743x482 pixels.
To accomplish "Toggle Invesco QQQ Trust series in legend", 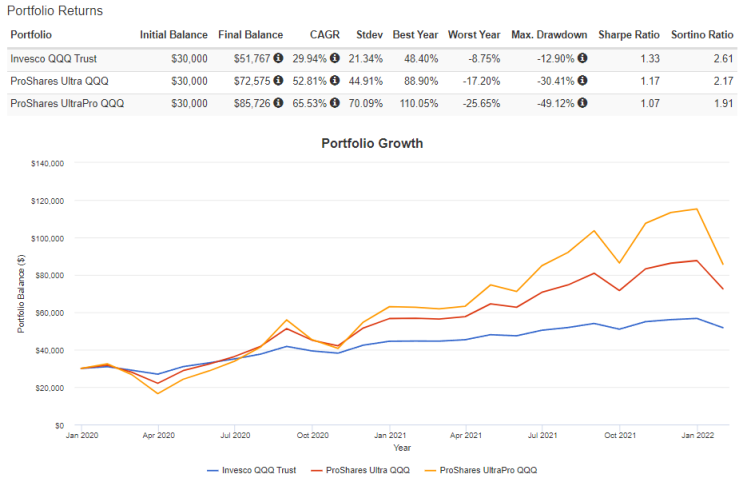I will point(252,470).
